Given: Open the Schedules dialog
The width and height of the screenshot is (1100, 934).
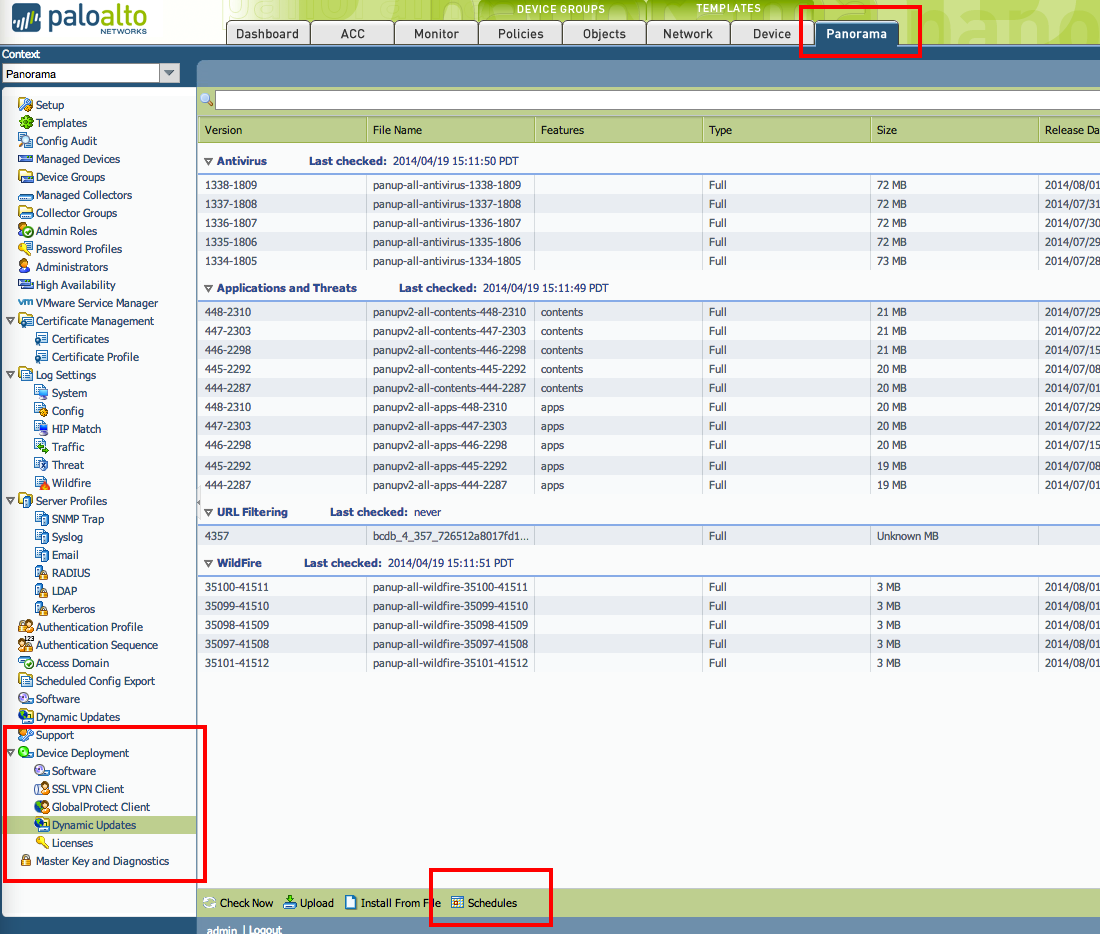Looking at the screenshot, I should 489,902.
